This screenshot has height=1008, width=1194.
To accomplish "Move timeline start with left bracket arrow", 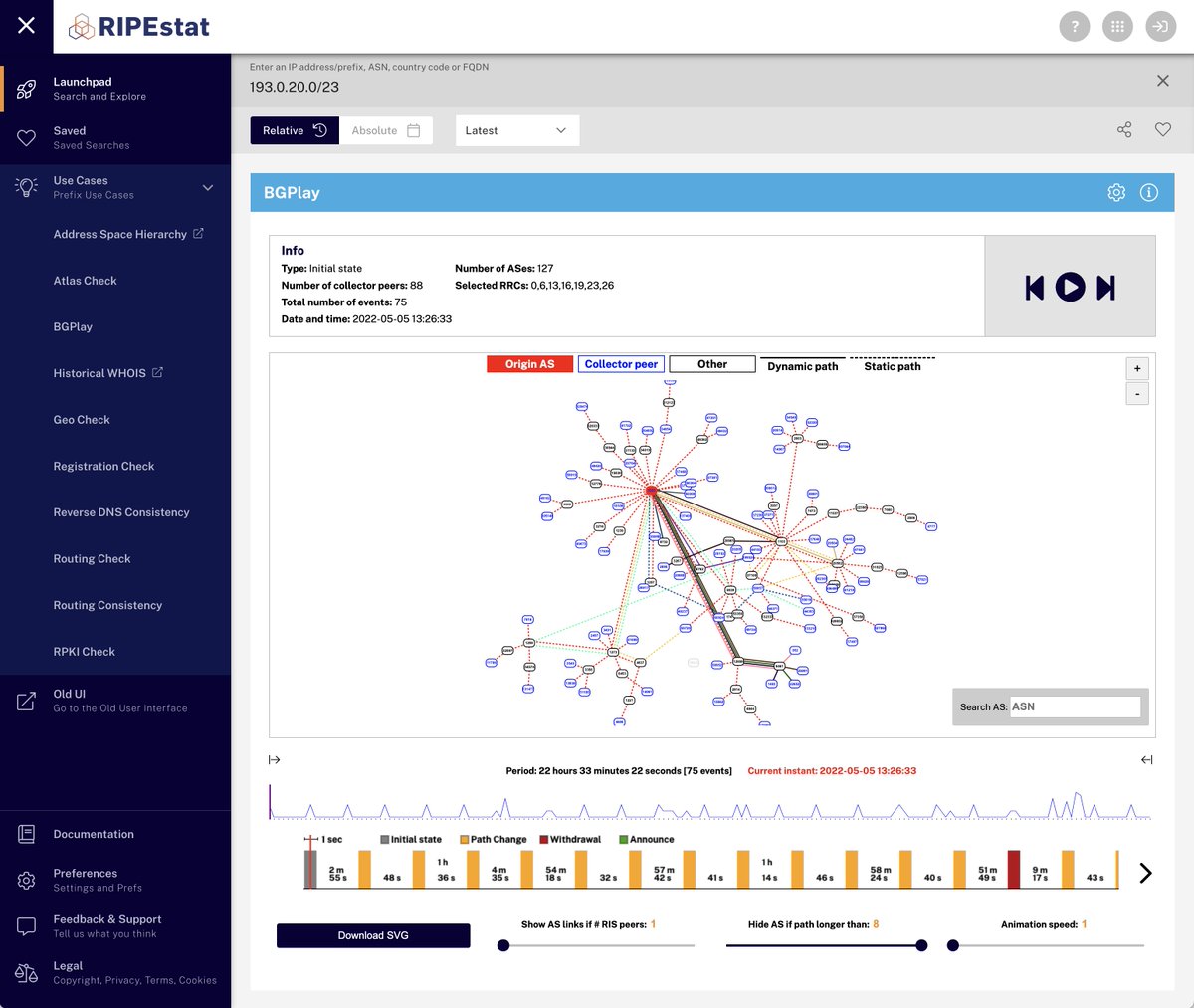I will (x=275, y=760).
